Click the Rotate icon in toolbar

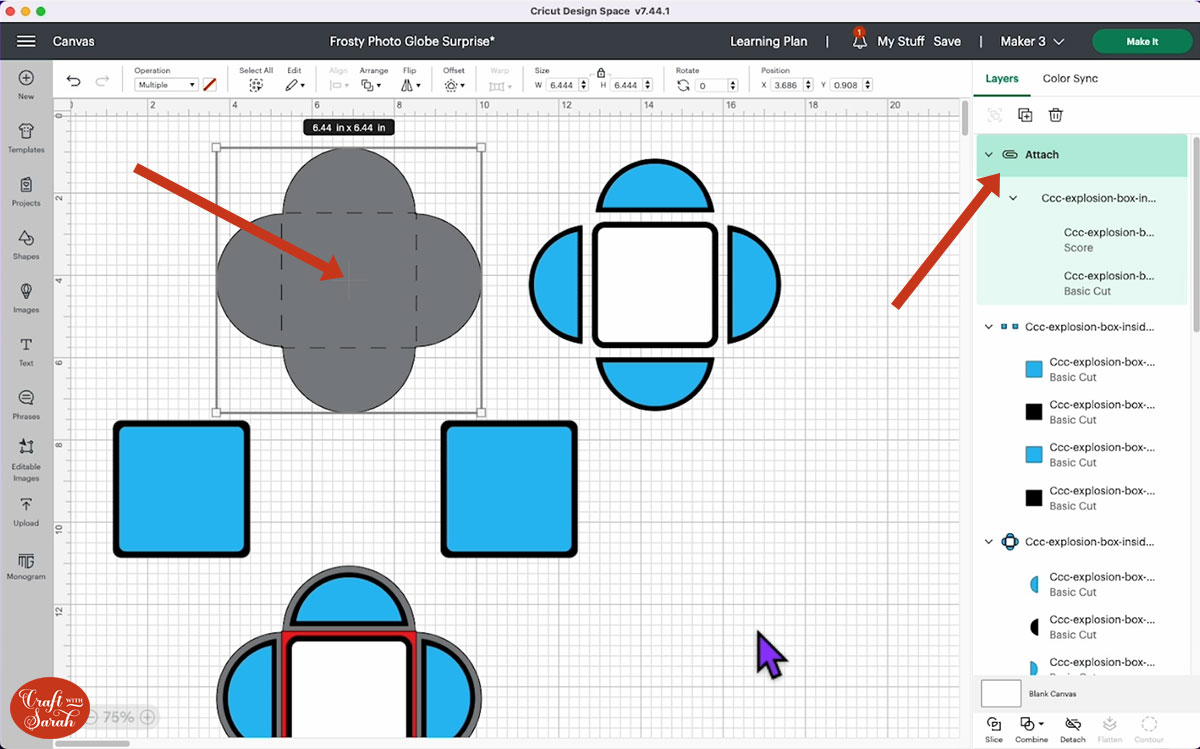pyautogui.click(x=683, y=86)
